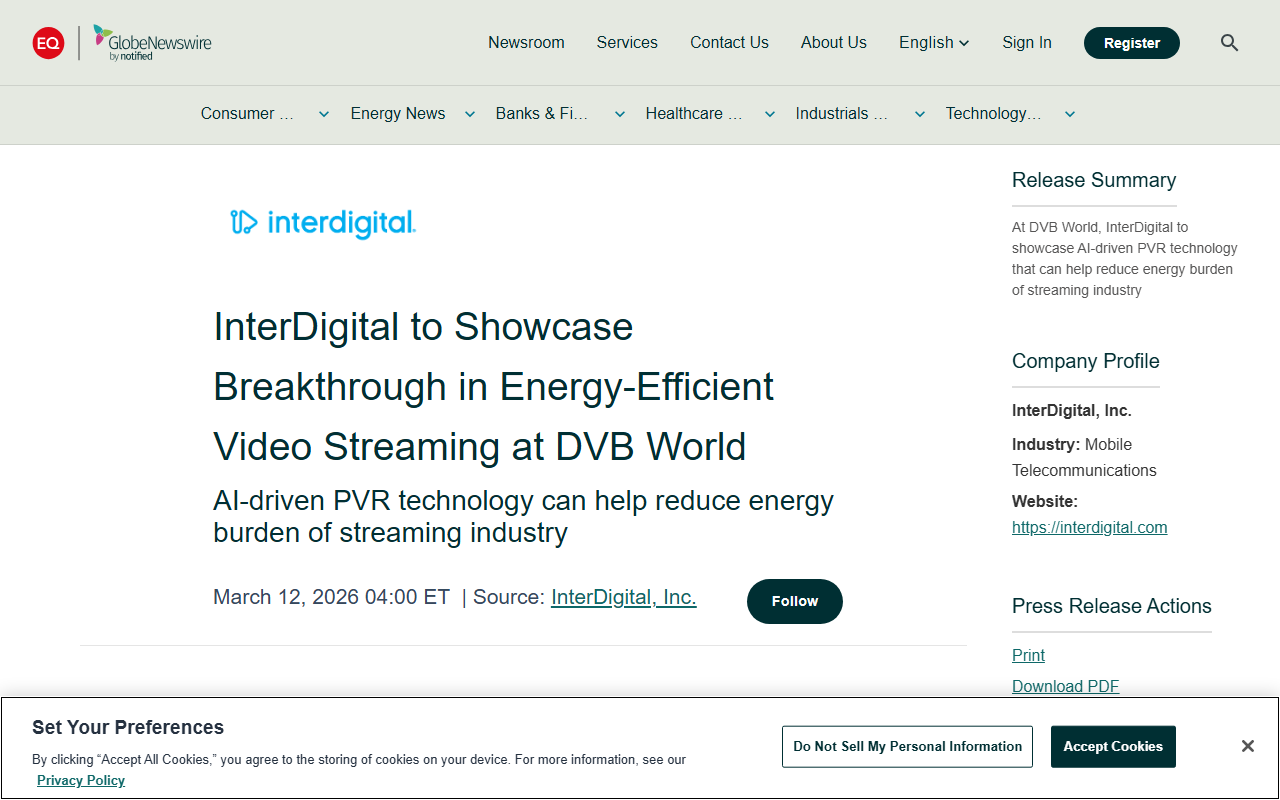The width and height of the screenshot is (1280, 800).
Task: Click the Set Your Preferences title
Action: click(128, 727)
